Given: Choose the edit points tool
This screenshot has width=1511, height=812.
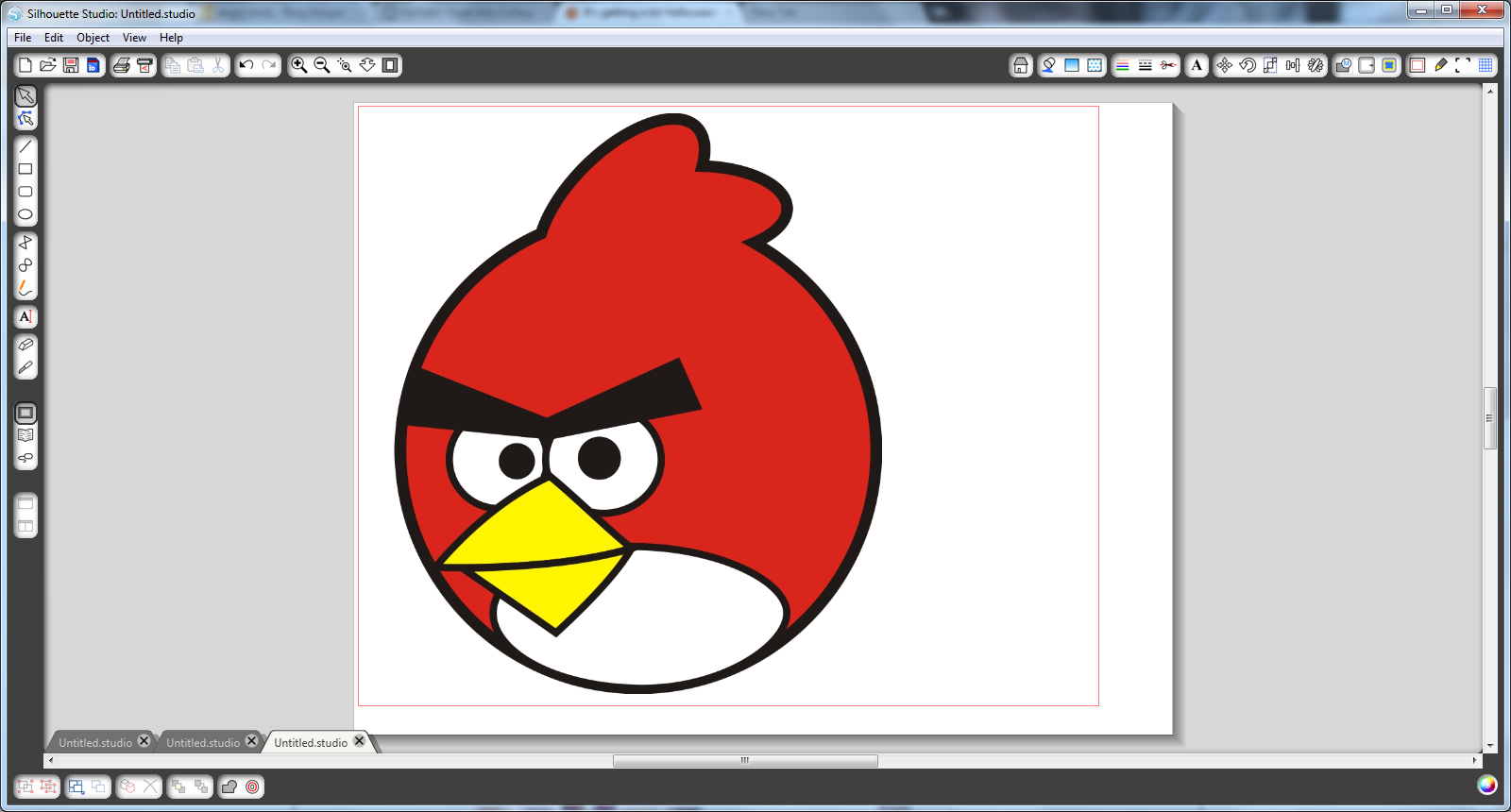Looking at the screenshot, I should click(x=25, y=119).
